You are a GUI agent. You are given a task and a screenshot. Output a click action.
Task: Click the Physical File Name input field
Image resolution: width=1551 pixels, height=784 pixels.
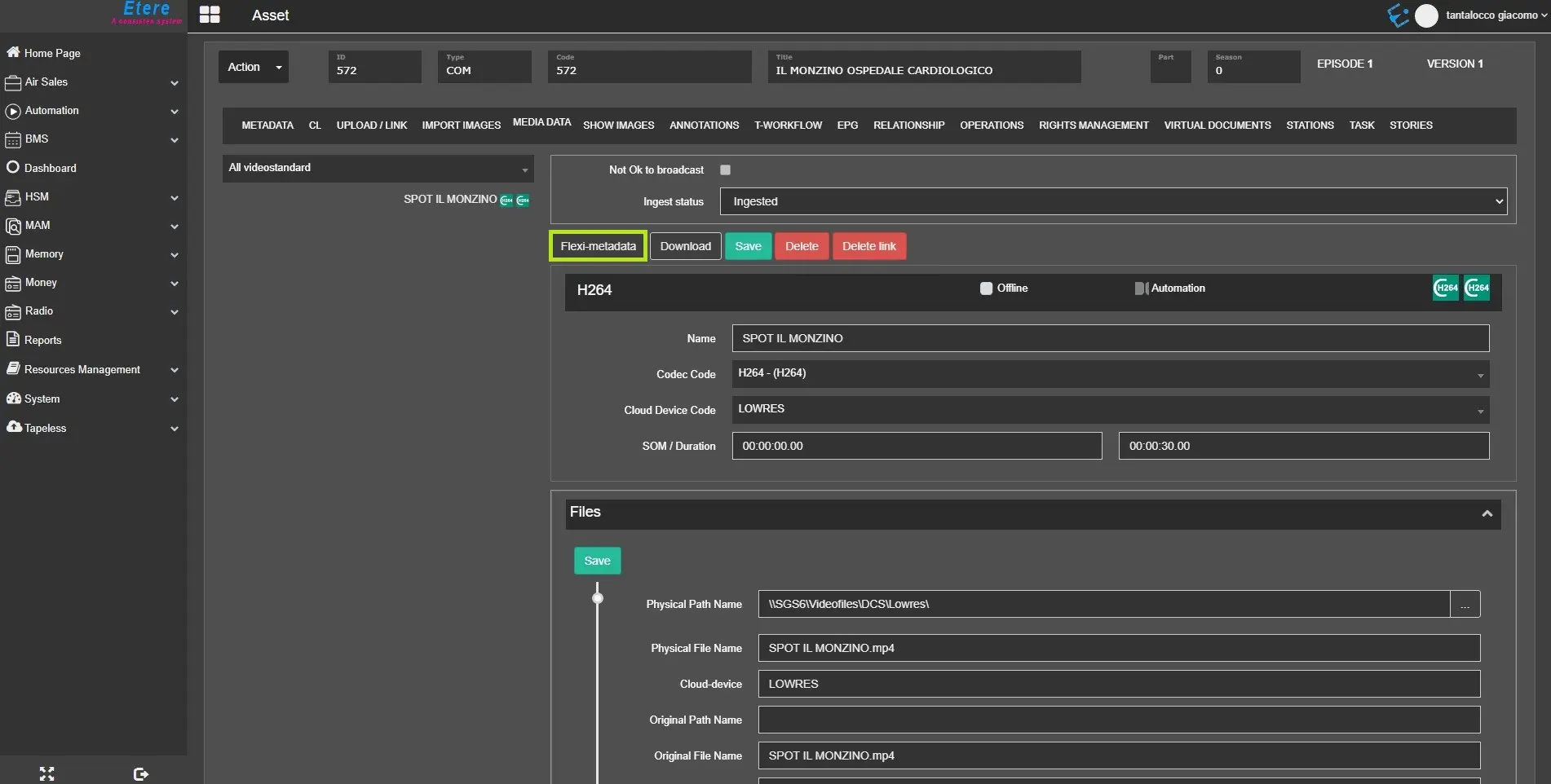coord(1118,648)
